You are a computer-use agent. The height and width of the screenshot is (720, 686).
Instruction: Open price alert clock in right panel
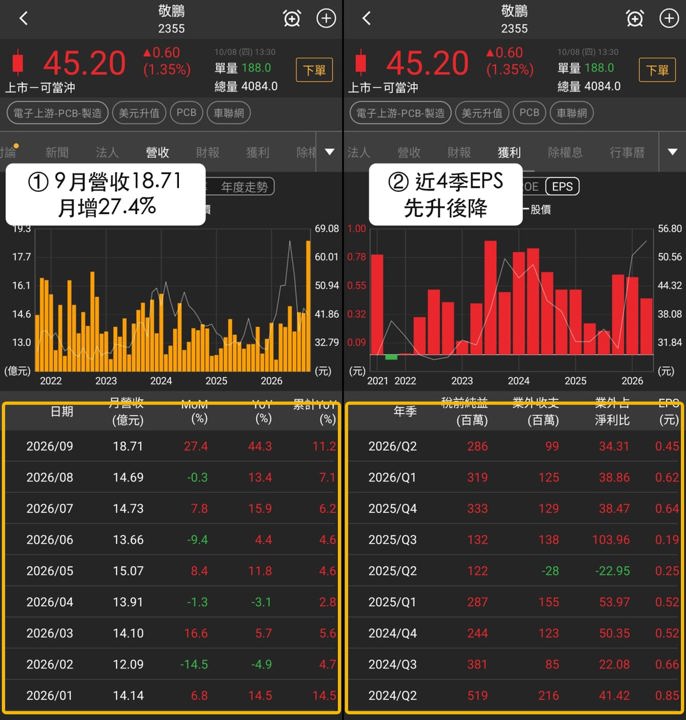(635, 18)
